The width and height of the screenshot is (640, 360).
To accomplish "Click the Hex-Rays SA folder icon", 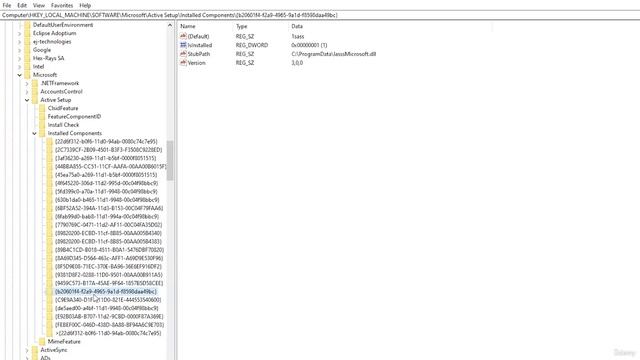I will pos(27,58).
